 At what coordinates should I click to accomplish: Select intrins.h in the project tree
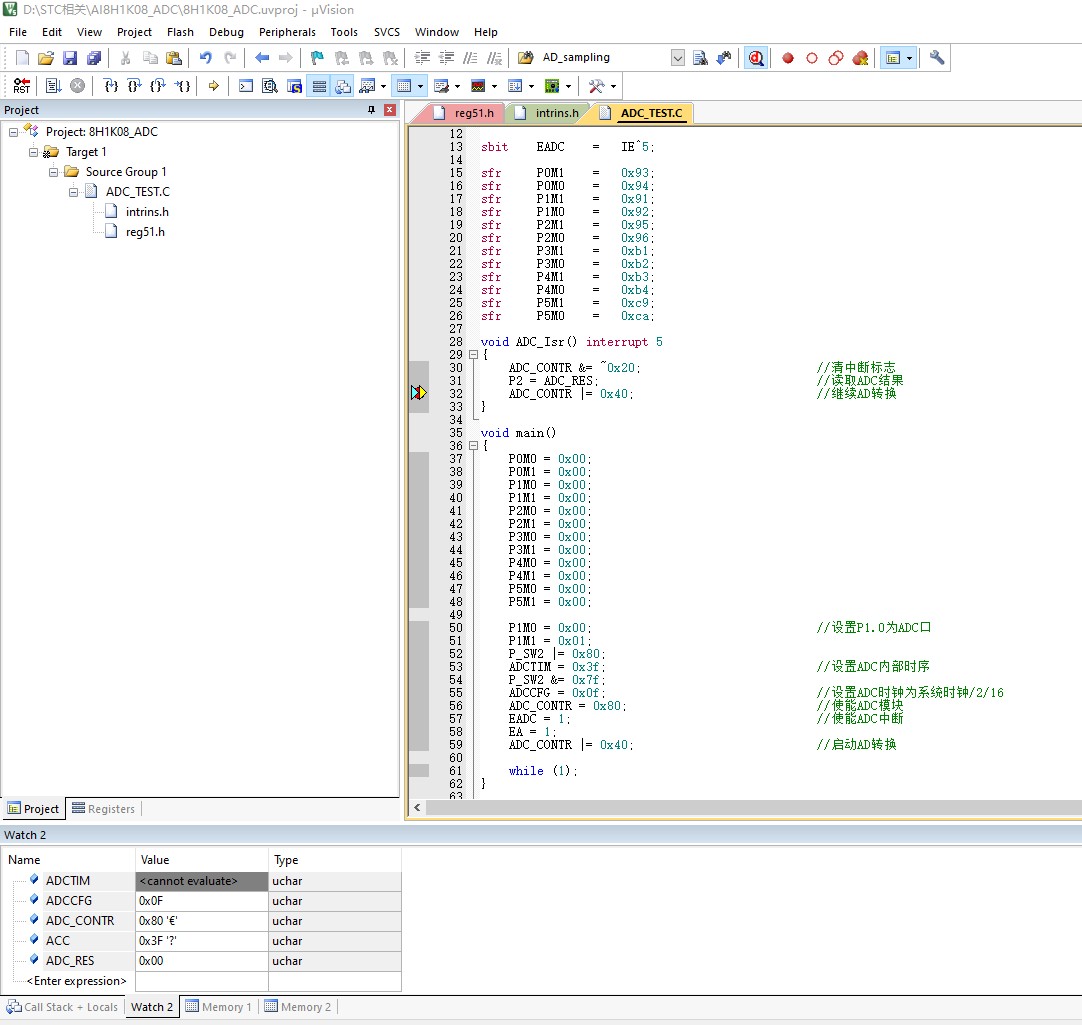click(x=147, y=212)
